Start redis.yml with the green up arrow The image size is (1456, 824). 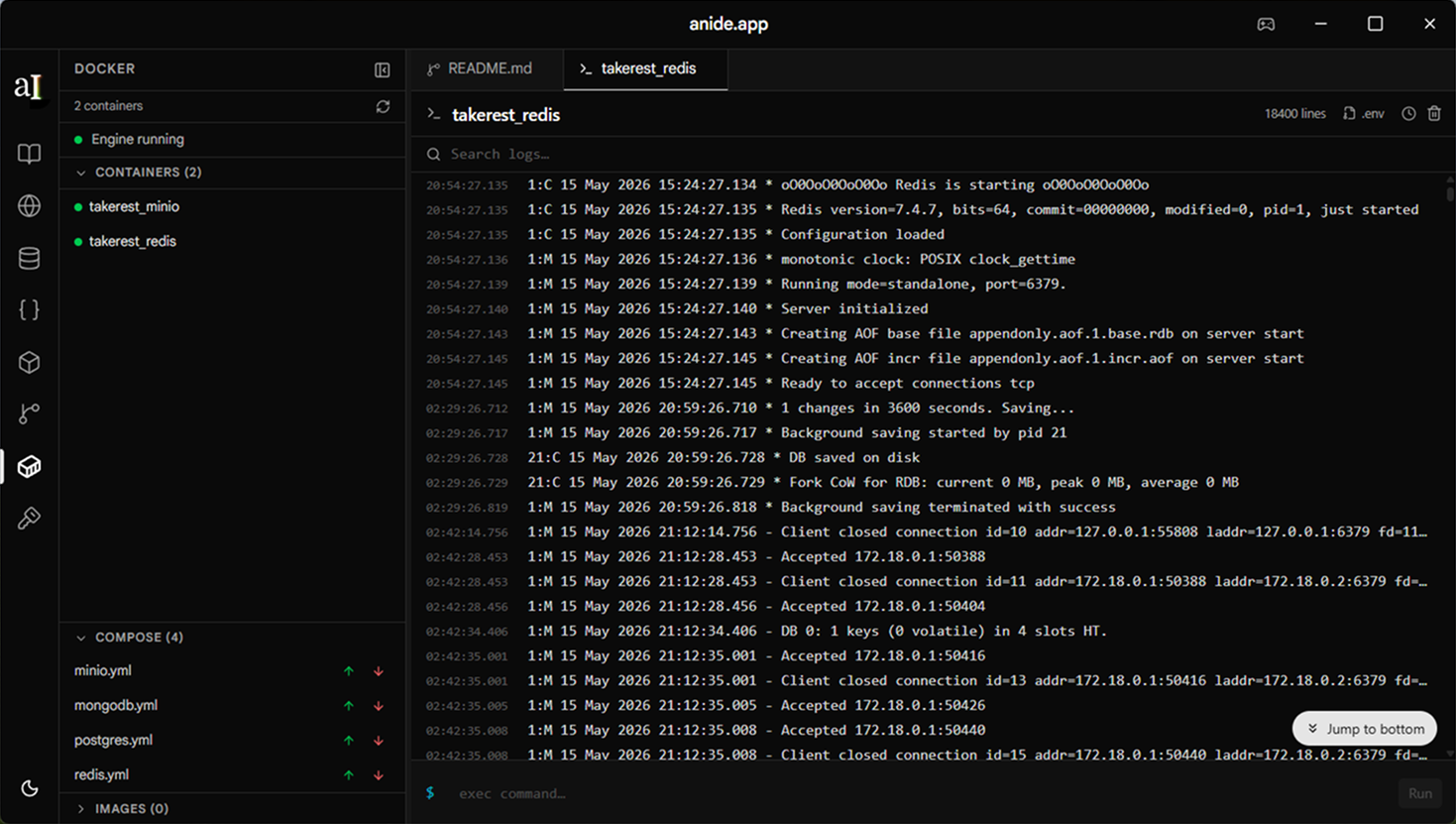click(x=349, y=775)
